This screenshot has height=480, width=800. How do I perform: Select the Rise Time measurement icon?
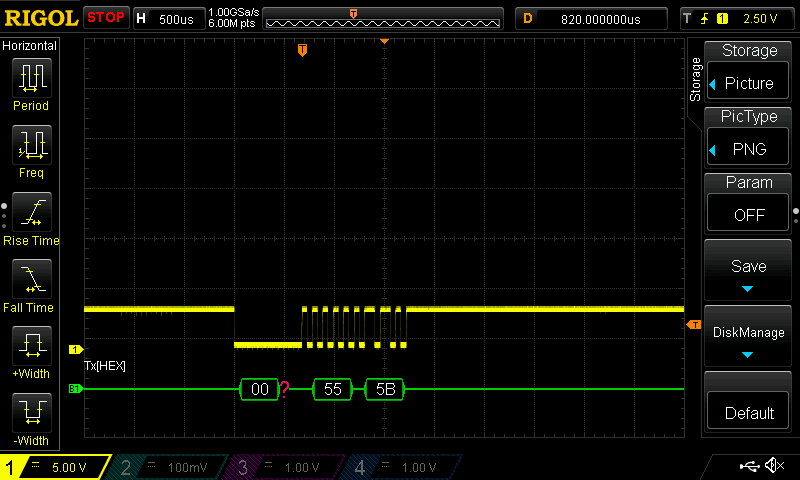(32, 212)
